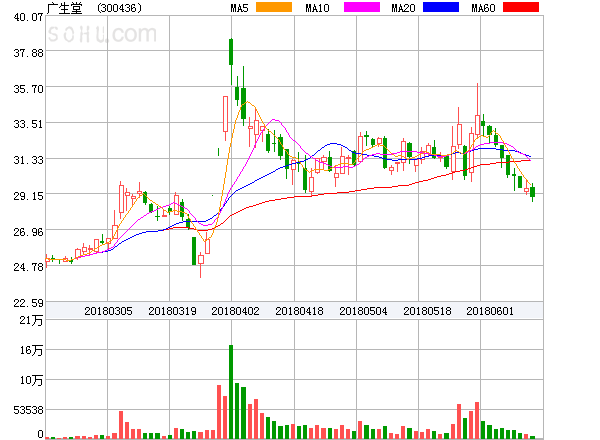Select the 20180601 date marker
The width and height of the screenshot is (600, 440).
(490, 311)
